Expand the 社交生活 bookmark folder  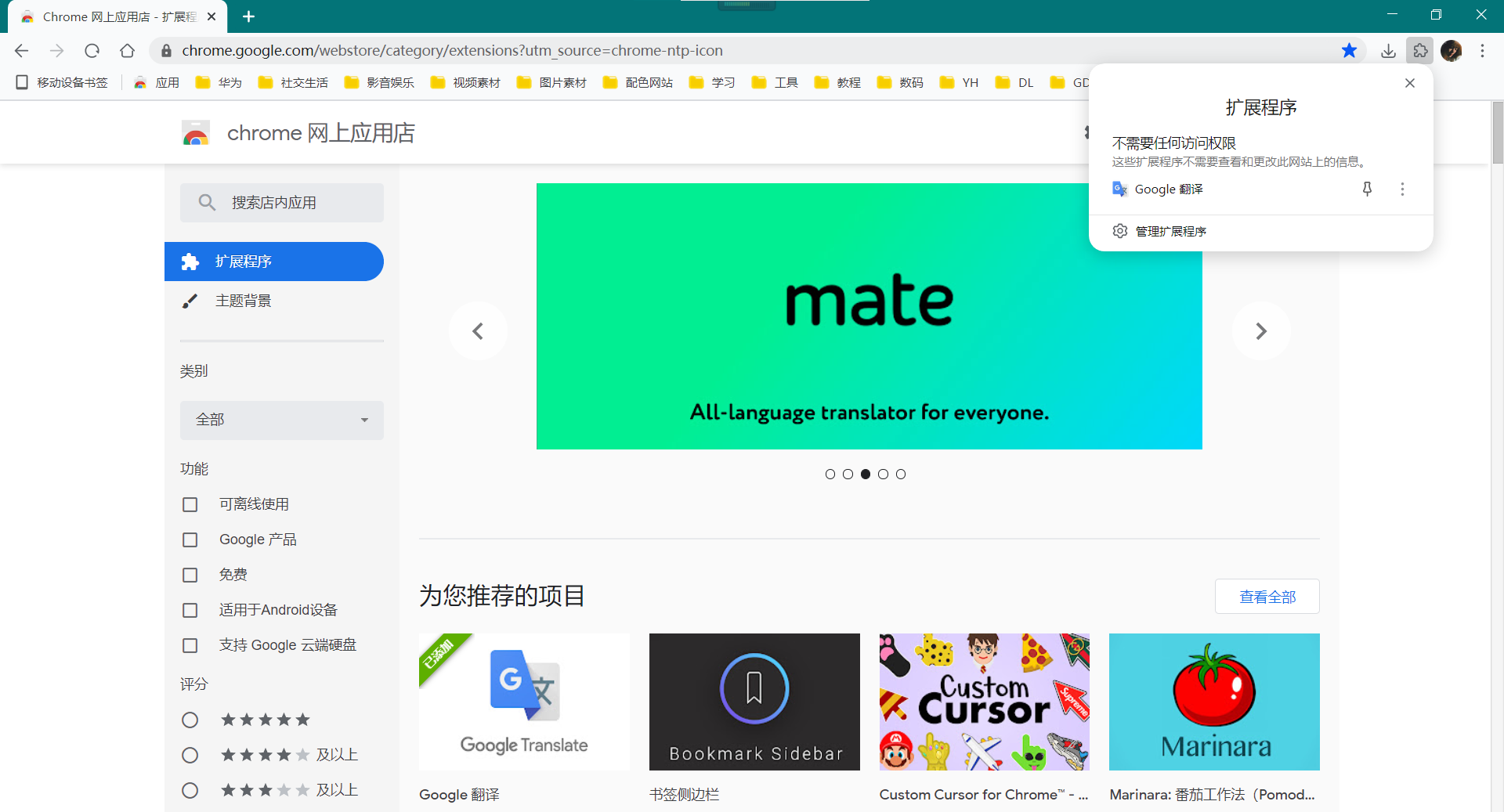pyautogui.click(x=293, y=82)
